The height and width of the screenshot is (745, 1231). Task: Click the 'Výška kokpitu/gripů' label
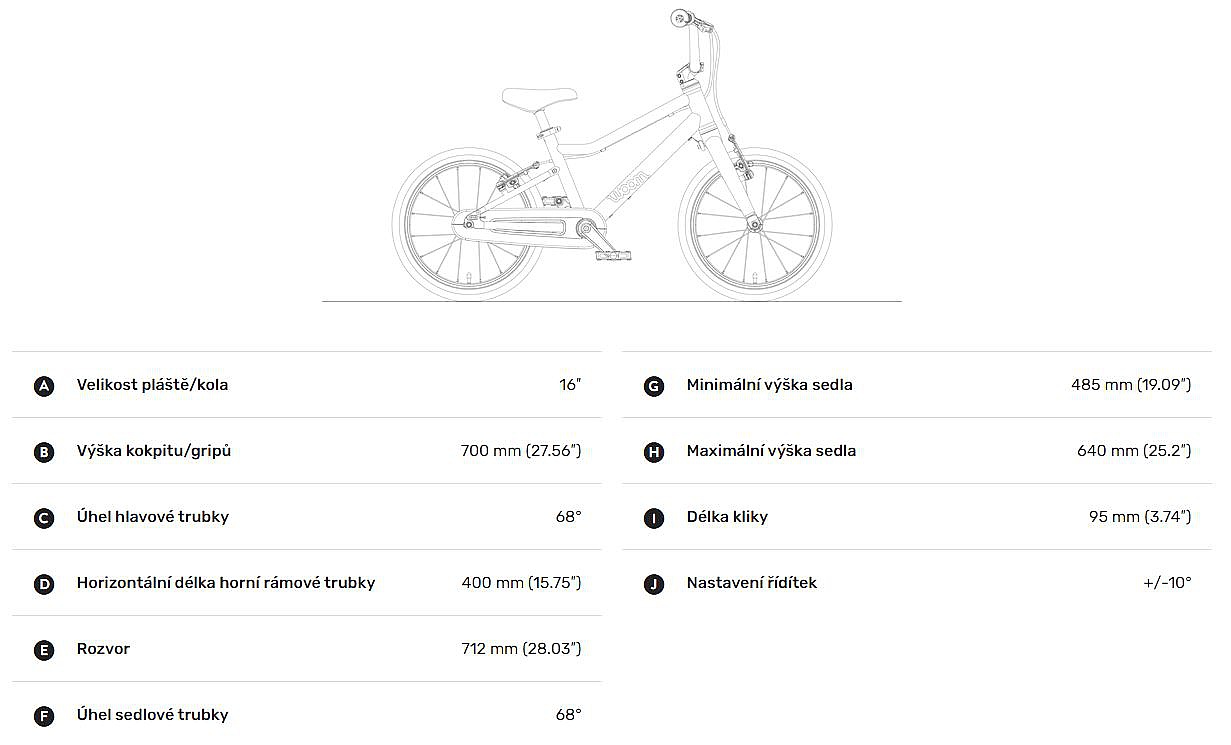click(x=154, y=451)
